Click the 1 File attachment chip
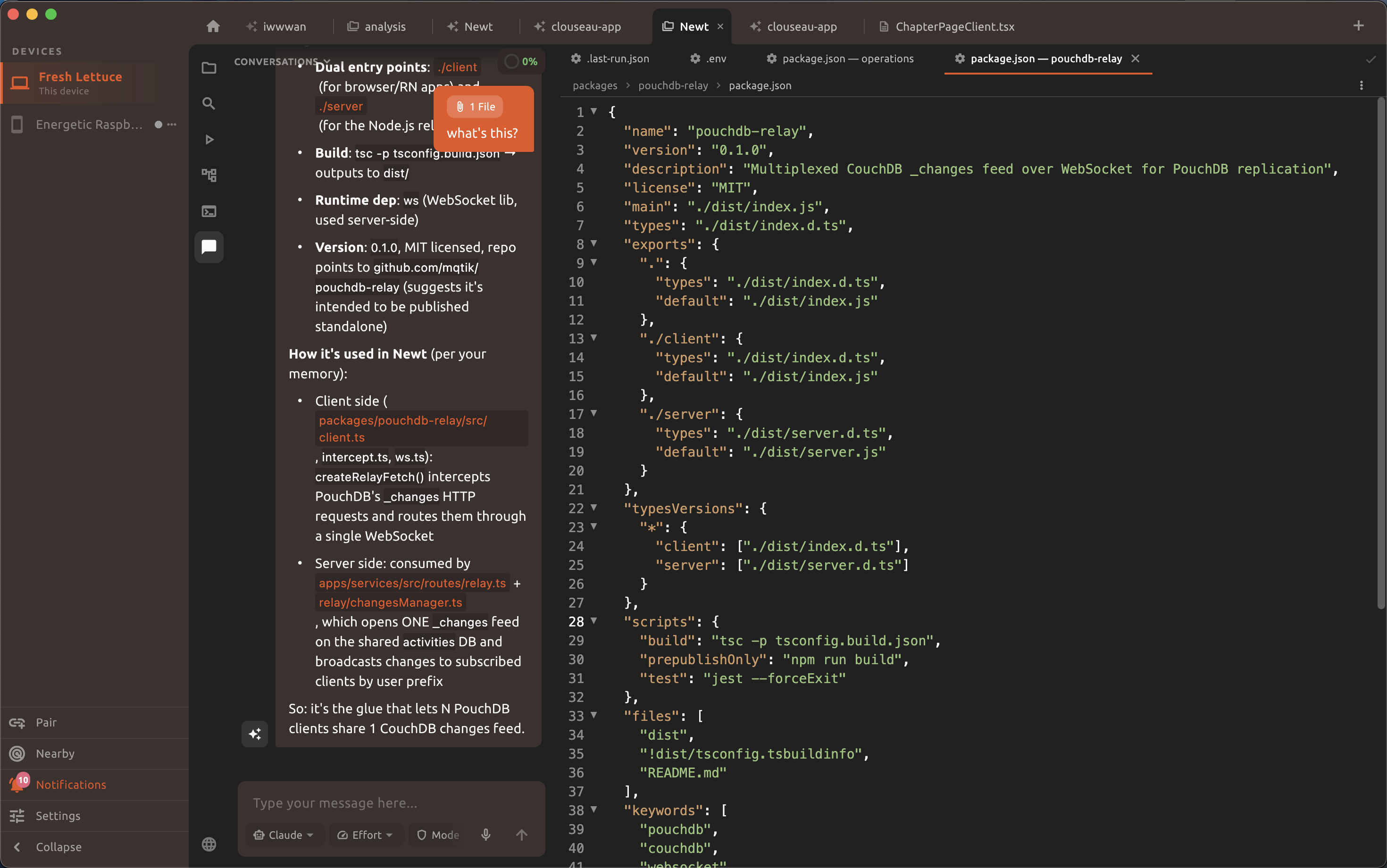The width and height of the screenshot is (1387, 868). point(476,107)
